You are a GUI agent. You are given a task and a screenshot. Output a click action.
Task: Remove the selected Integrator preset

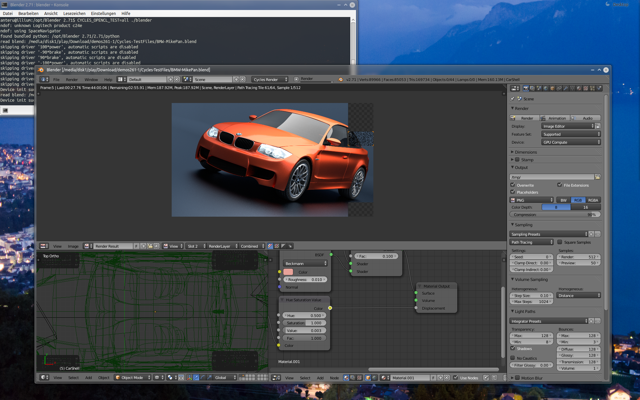click(598, 321)
